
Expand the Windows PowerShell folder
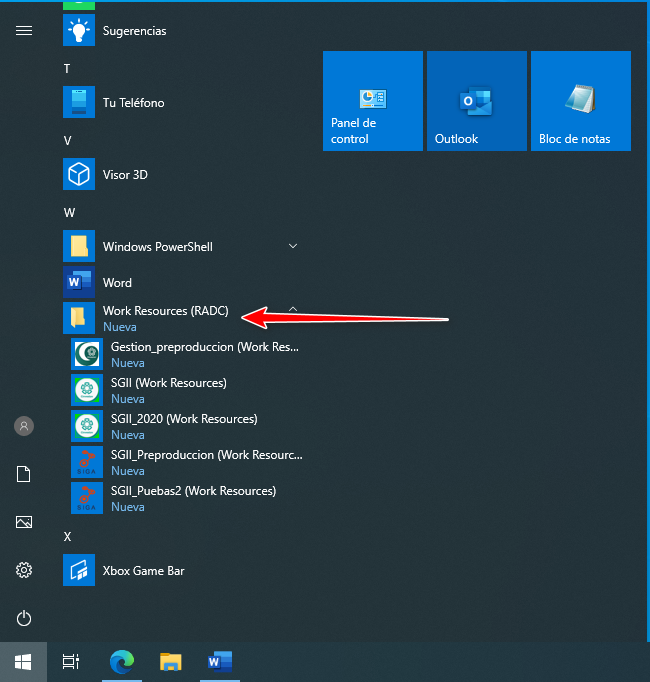point(292,246)
